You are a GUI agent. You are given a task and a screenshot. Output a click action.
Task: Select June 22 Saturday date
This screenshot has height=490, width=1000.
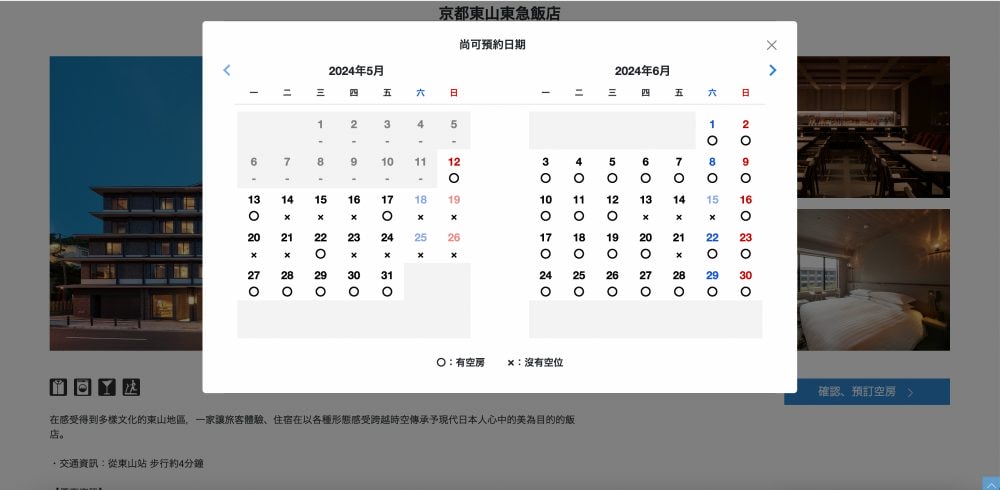click(712, 244)
